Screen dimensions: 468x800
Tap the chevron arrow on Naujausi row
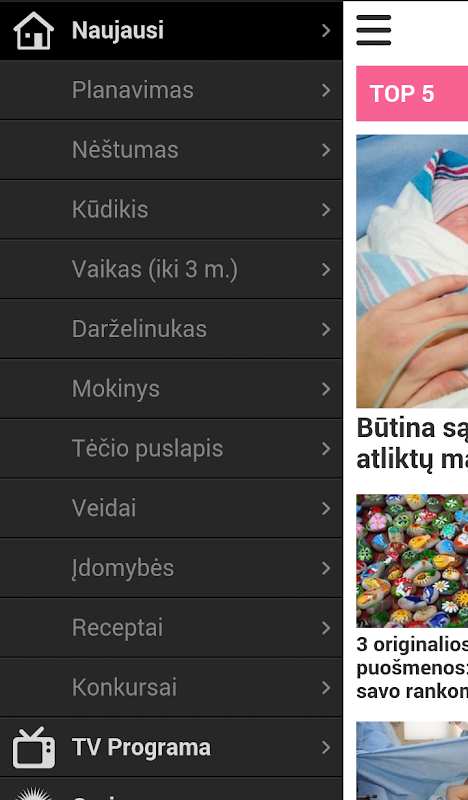326,31
